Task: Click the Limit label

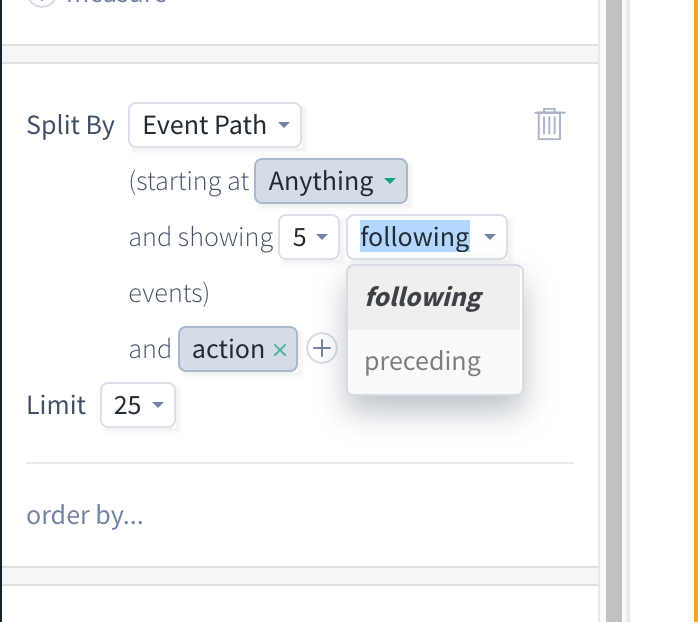Action: tap(56, 405)
